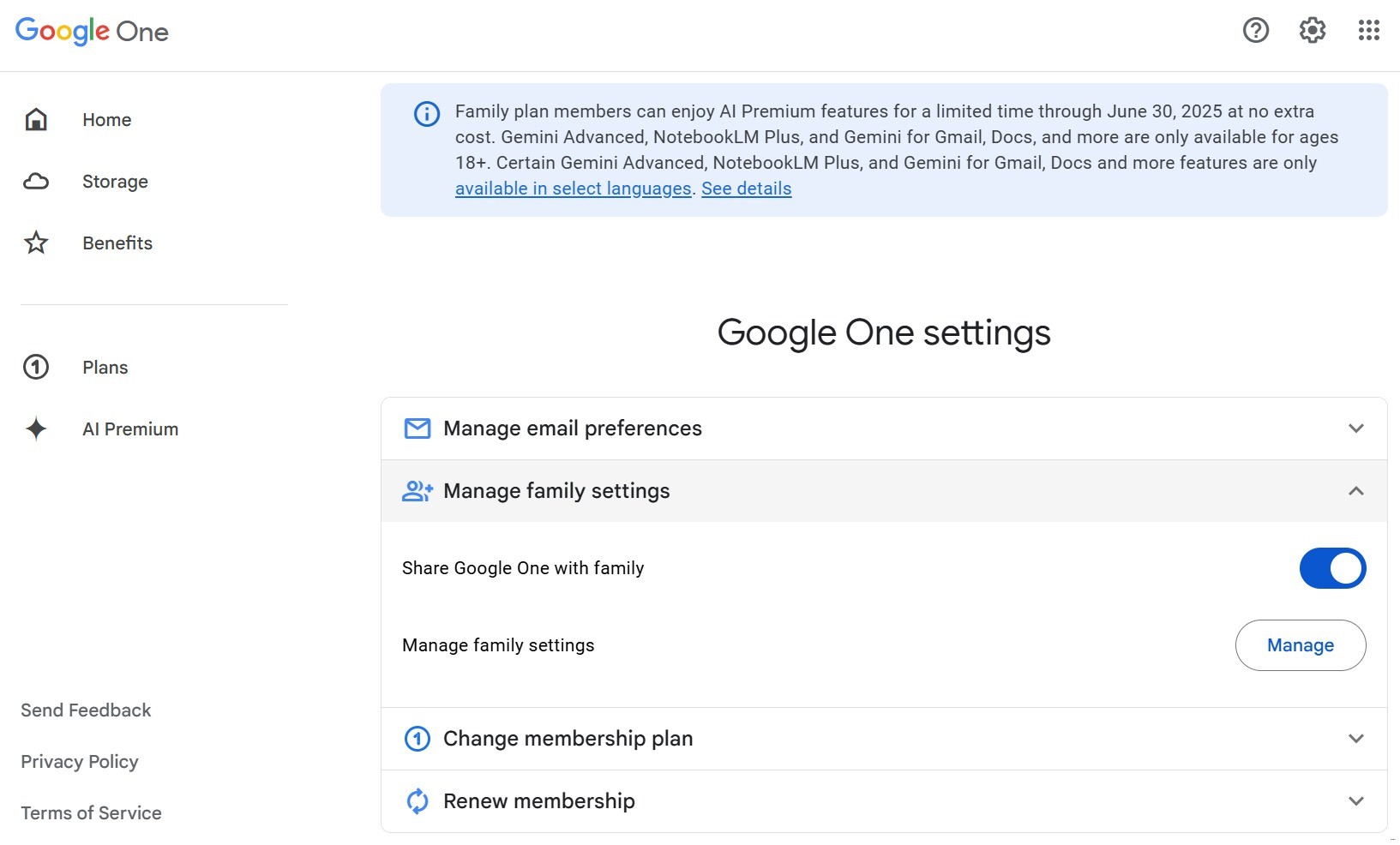
Task: Open Terms of Service link
Action: [x=91, y=813]
